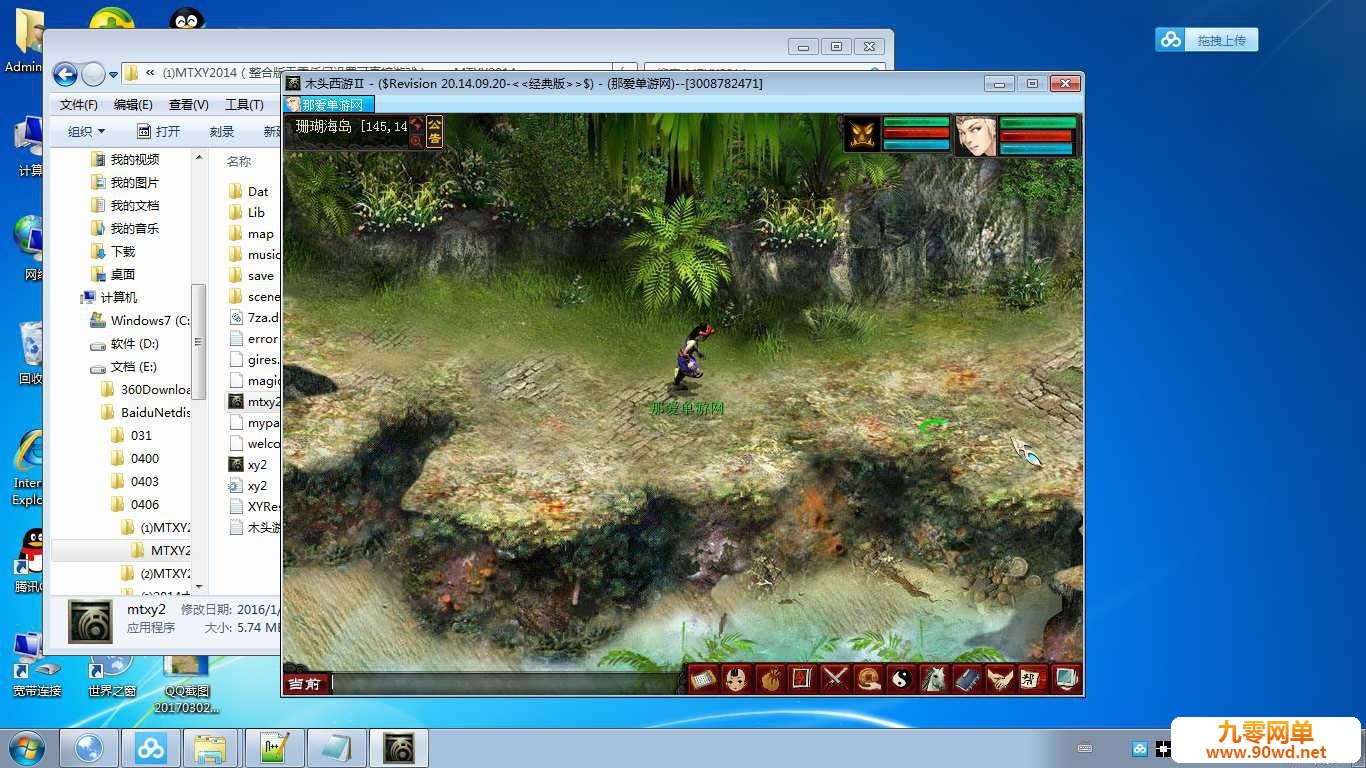
Task: Click the 拖拽上传 Baidu cloud upload widget
Action: (x=1206, y=39)
